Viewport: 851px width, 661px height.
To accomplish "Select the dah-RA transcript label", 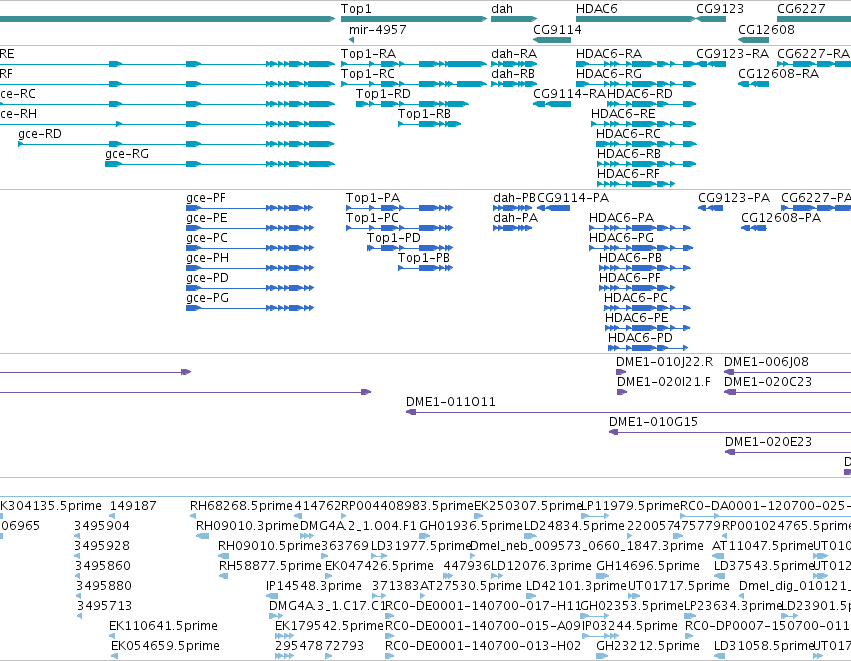I will tap(514, 54).
